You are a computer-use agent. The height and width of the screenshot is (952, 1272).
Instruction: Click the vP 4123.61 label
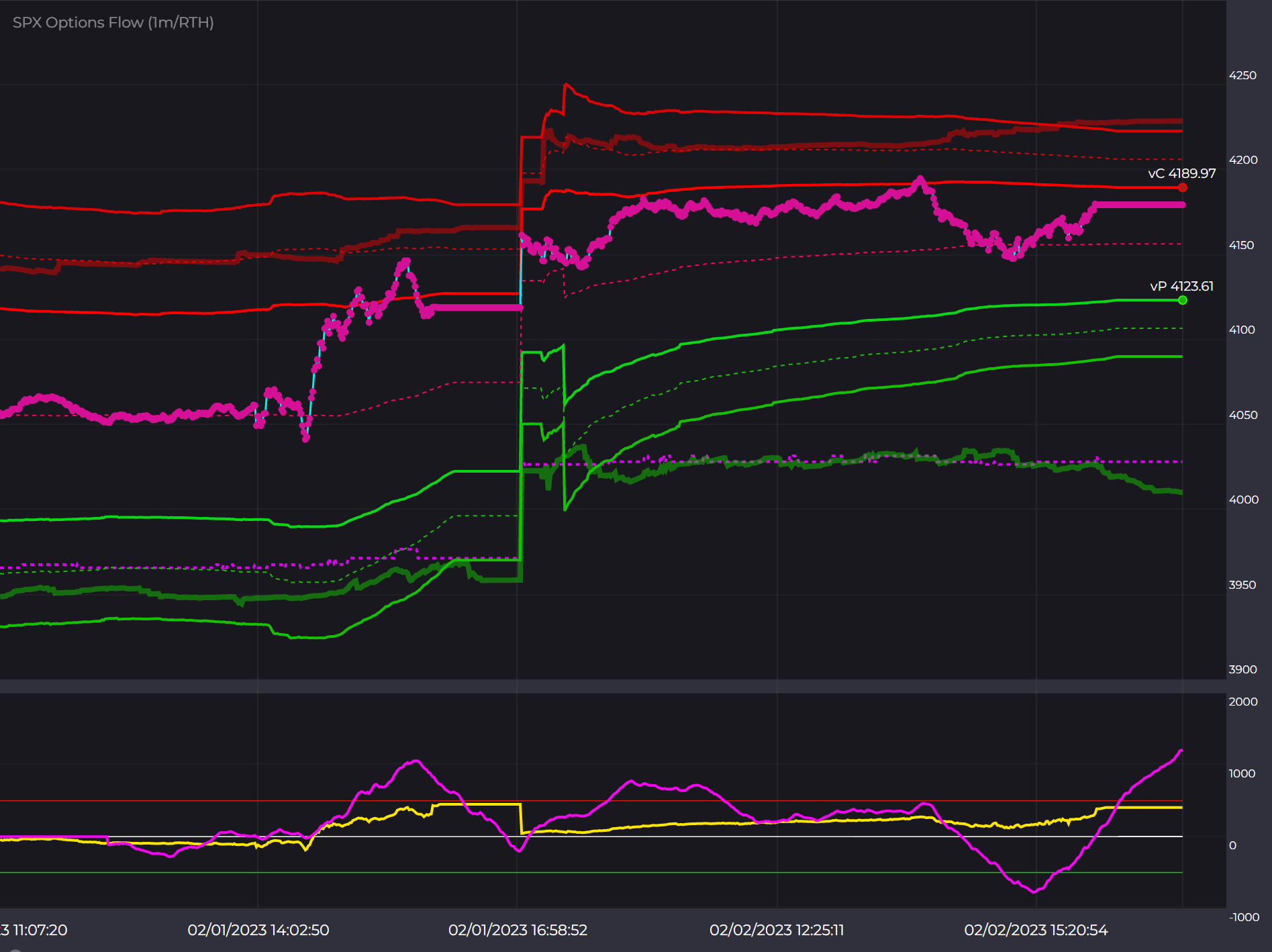pos(1181,286)
